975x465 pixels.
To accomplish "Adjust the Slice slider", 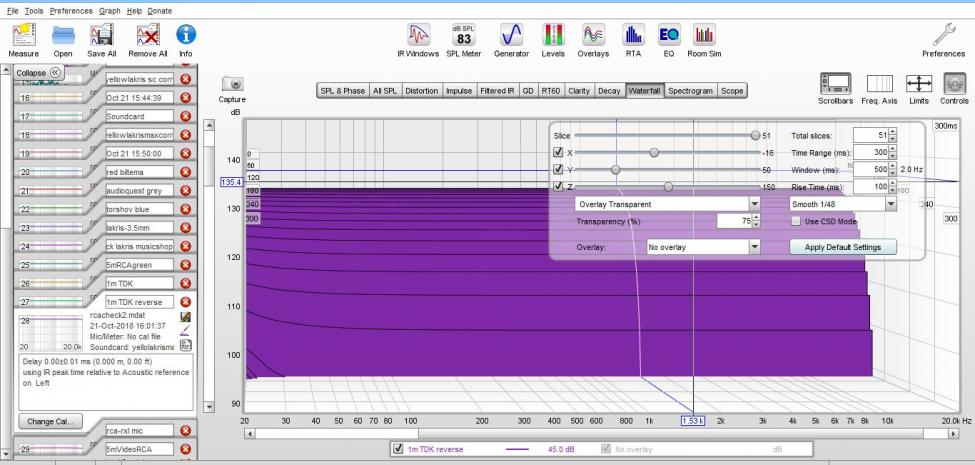I will (755, 134).
